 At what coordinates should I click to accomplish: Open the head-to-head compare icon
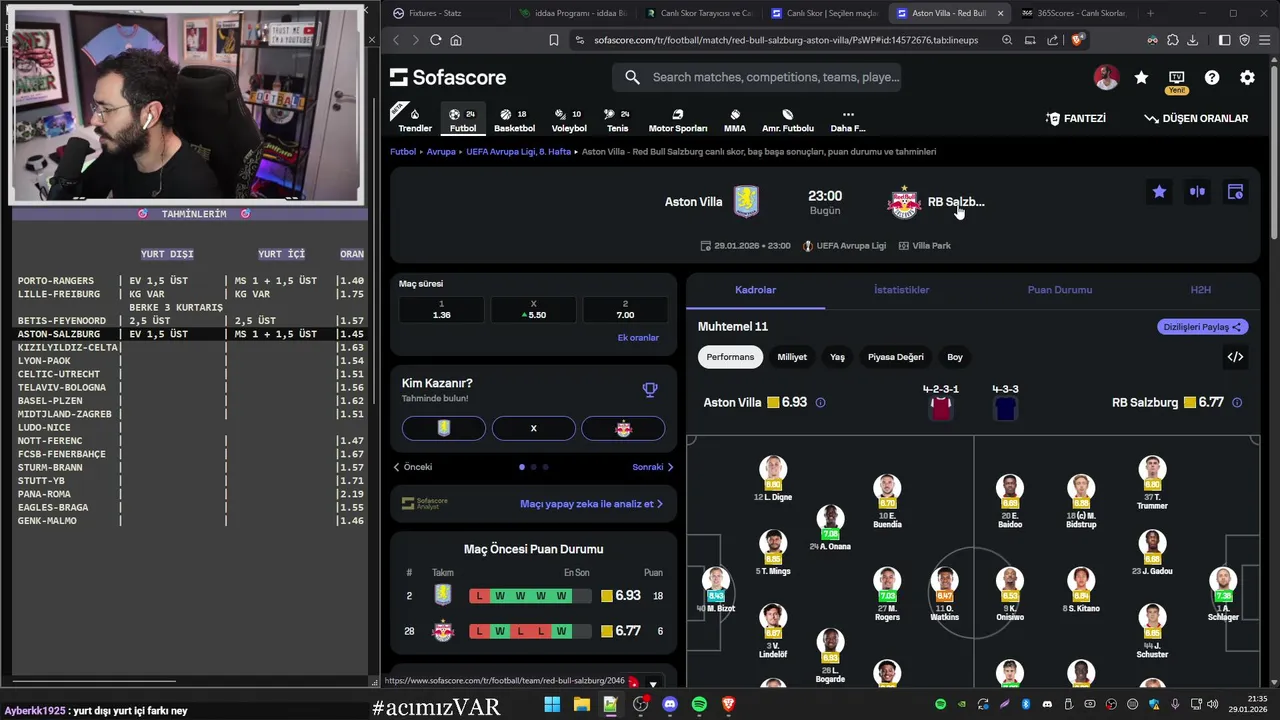1197,191
